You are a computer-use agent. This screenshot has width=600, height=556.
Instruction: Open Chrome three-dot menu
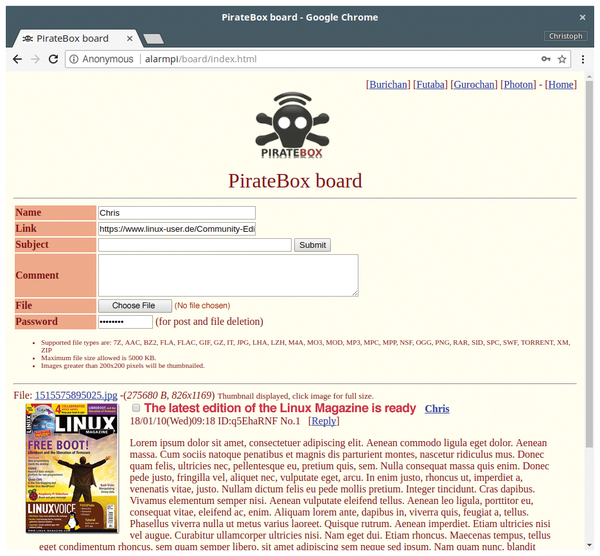click(x=583, y=59)
